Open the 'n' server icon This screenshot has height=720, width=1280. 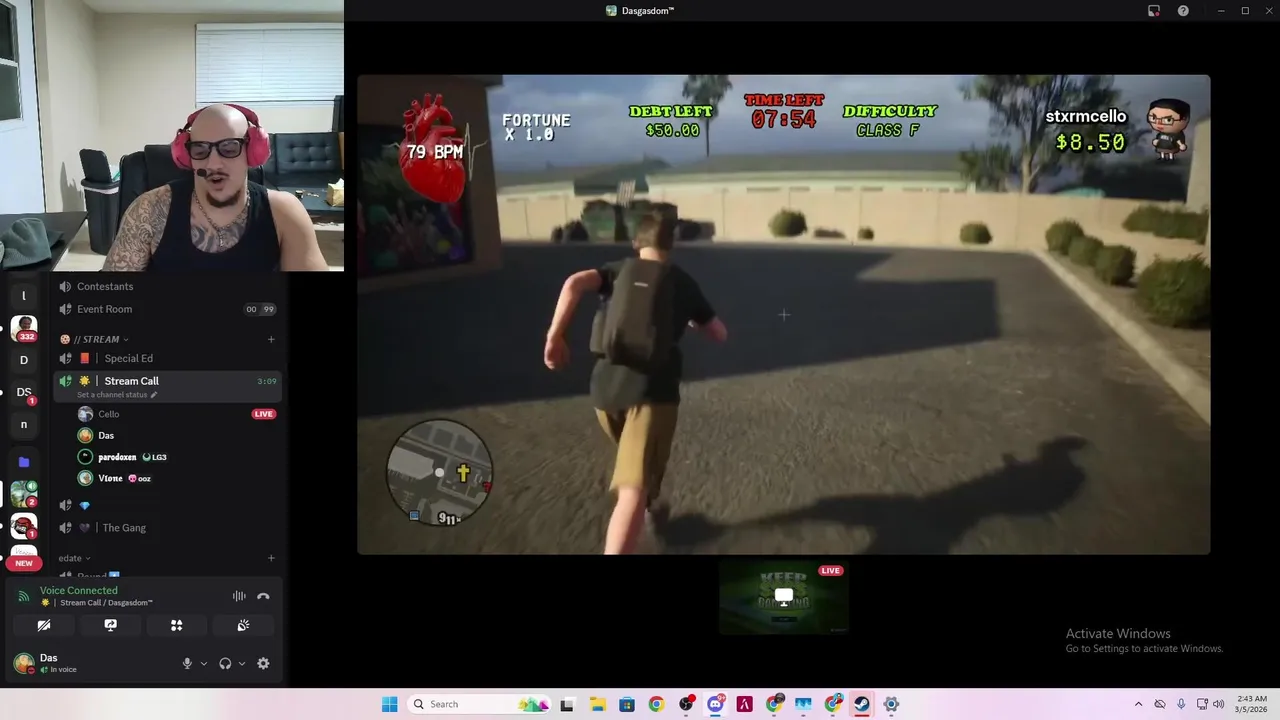coord(24,424)
